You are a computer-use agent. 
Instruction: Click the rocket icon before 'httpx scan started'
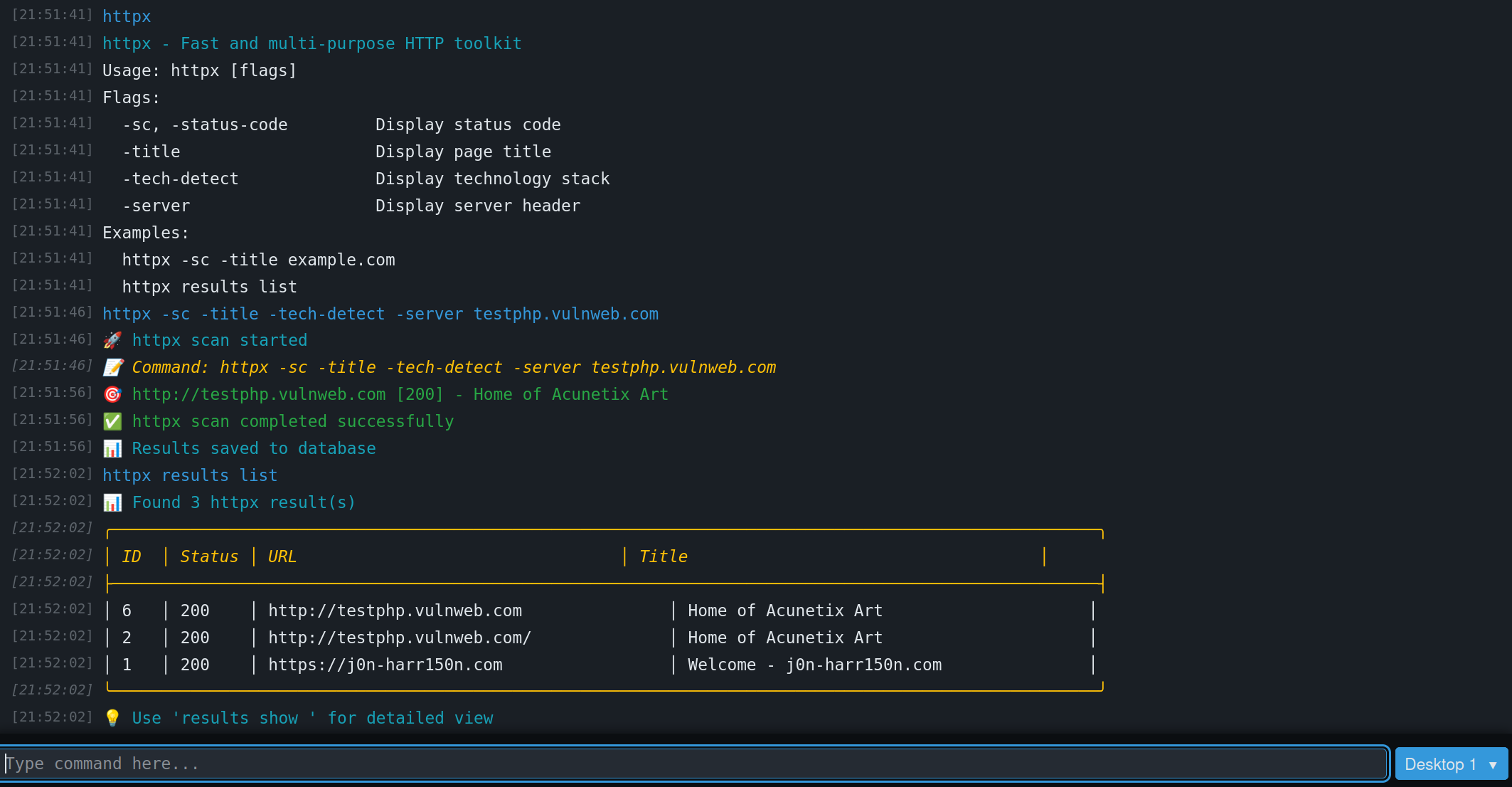112,340
